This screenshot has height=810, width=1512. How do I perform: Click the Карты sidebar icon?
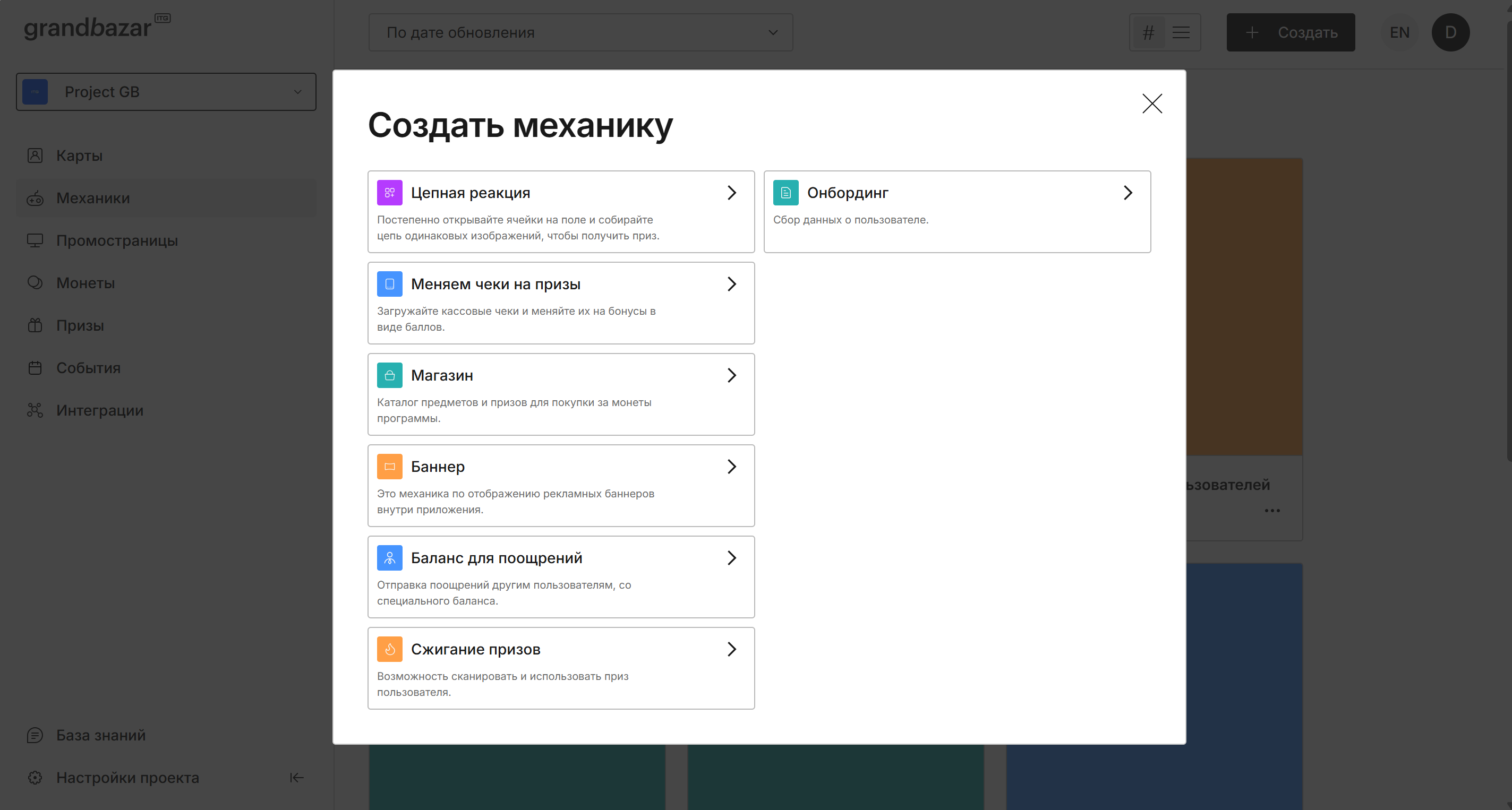[x=35, y=156]
